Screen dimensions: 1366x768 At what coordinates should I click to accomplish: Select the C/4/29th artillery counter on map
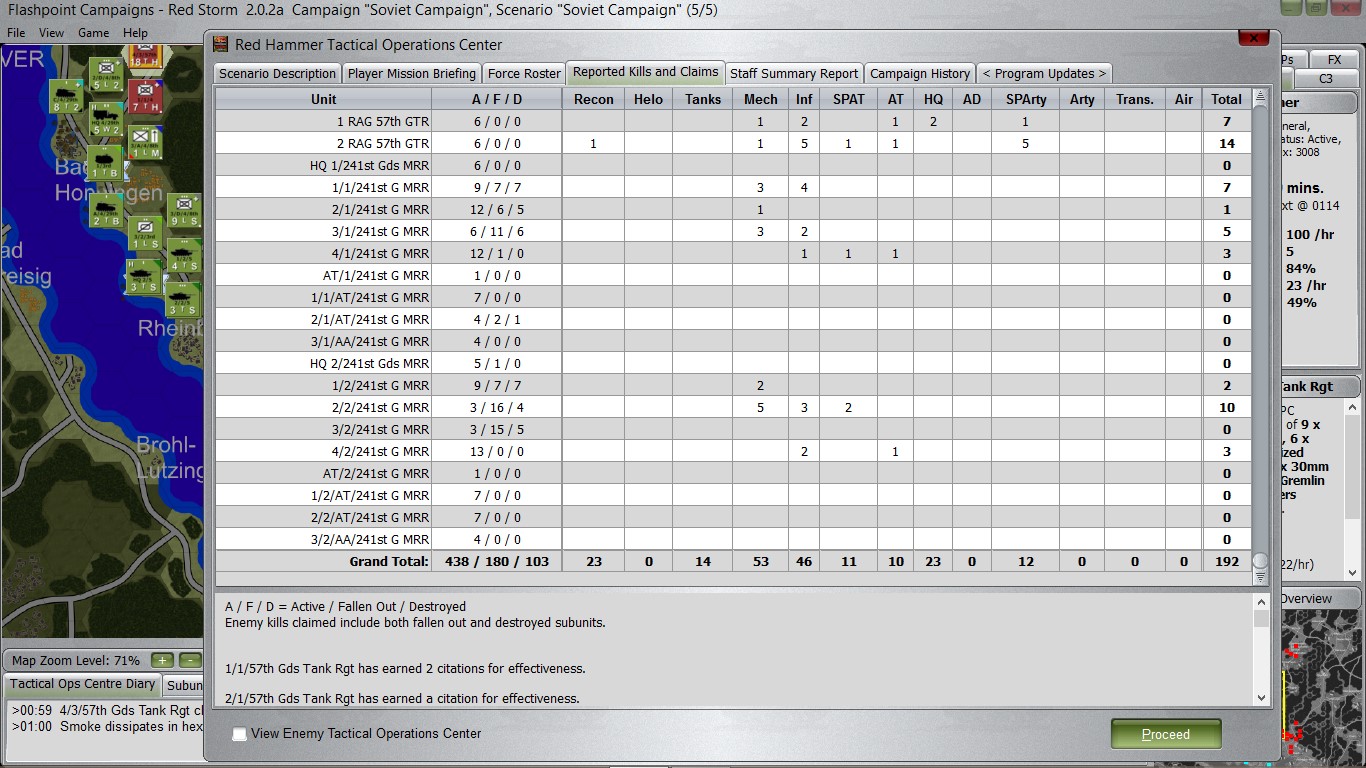[x=66, y=96]
